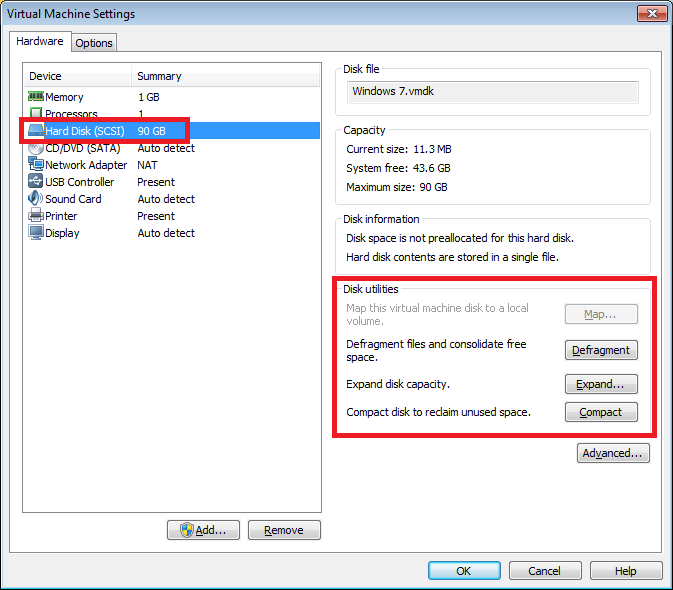
Task: Click the Disk file path field
Action: [492, 92]
